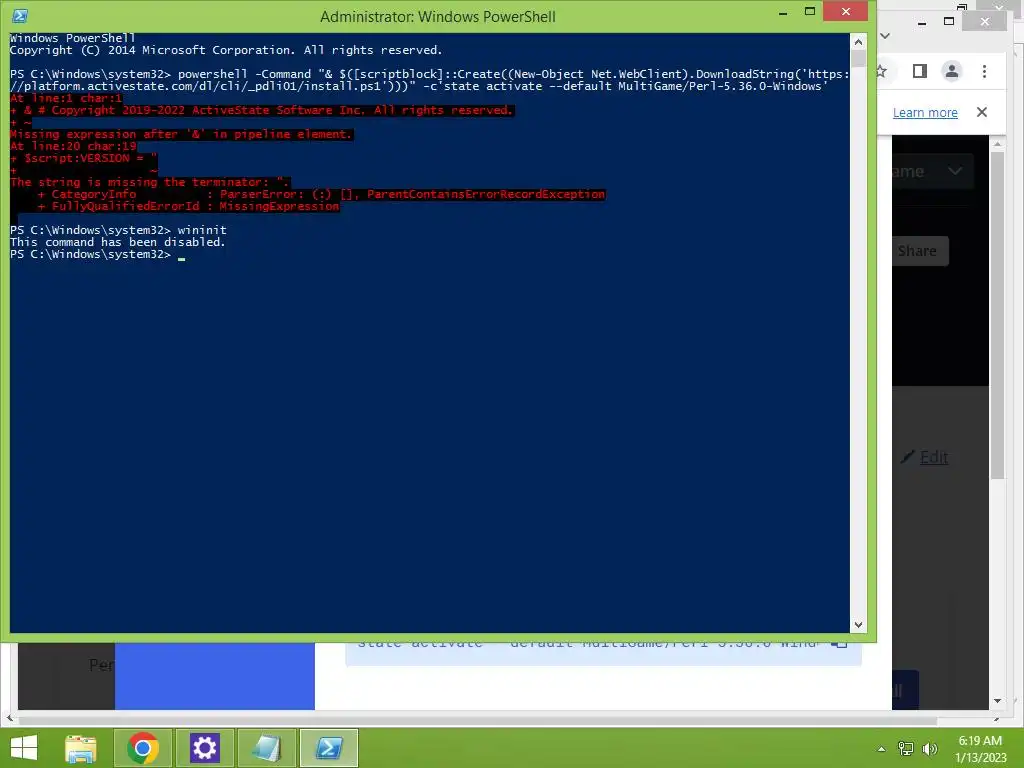This screenshot has width=1024, height=768.
Task: Select the PowerShell taskbar icon
Action: (x=329, y=748)
